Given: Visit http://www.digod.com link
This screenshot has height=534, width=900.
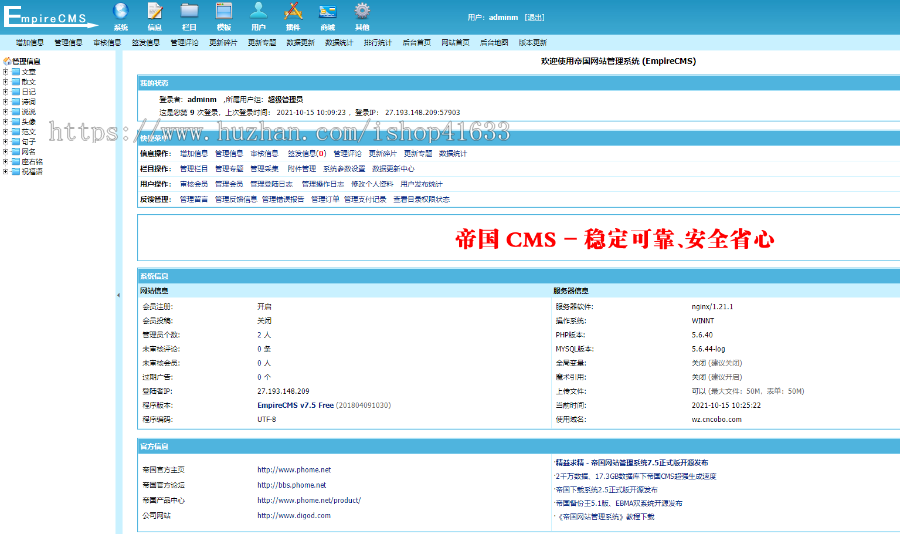Looking at the screenshot, I should [x=294, y=516].
